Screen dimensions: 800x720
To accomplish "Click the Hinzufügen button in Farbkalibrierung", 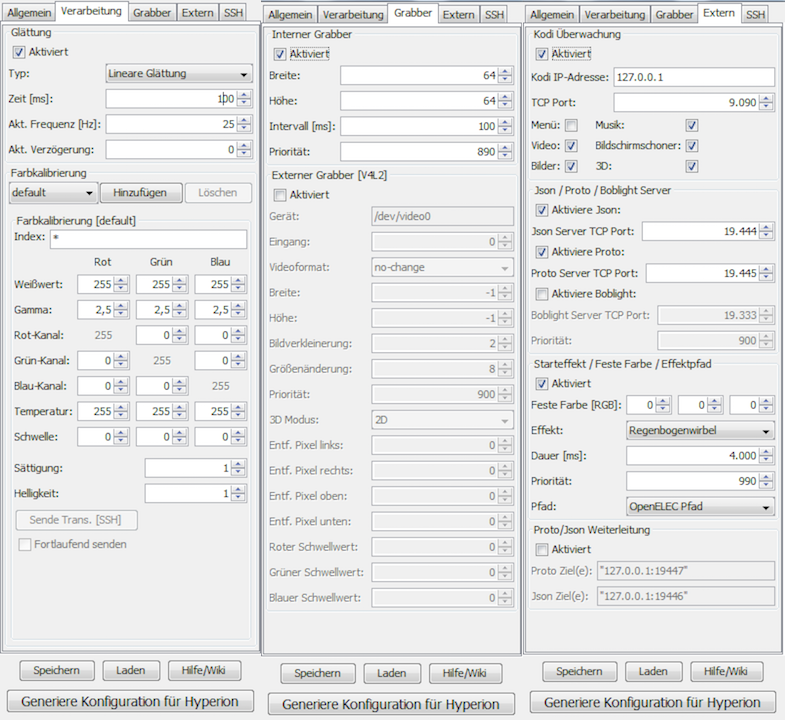I will [141, 192].
